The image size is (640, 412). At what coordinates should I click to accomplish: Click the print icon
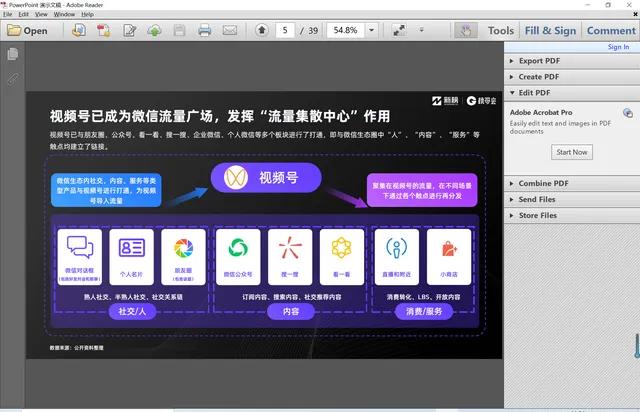tap(204, 31)
